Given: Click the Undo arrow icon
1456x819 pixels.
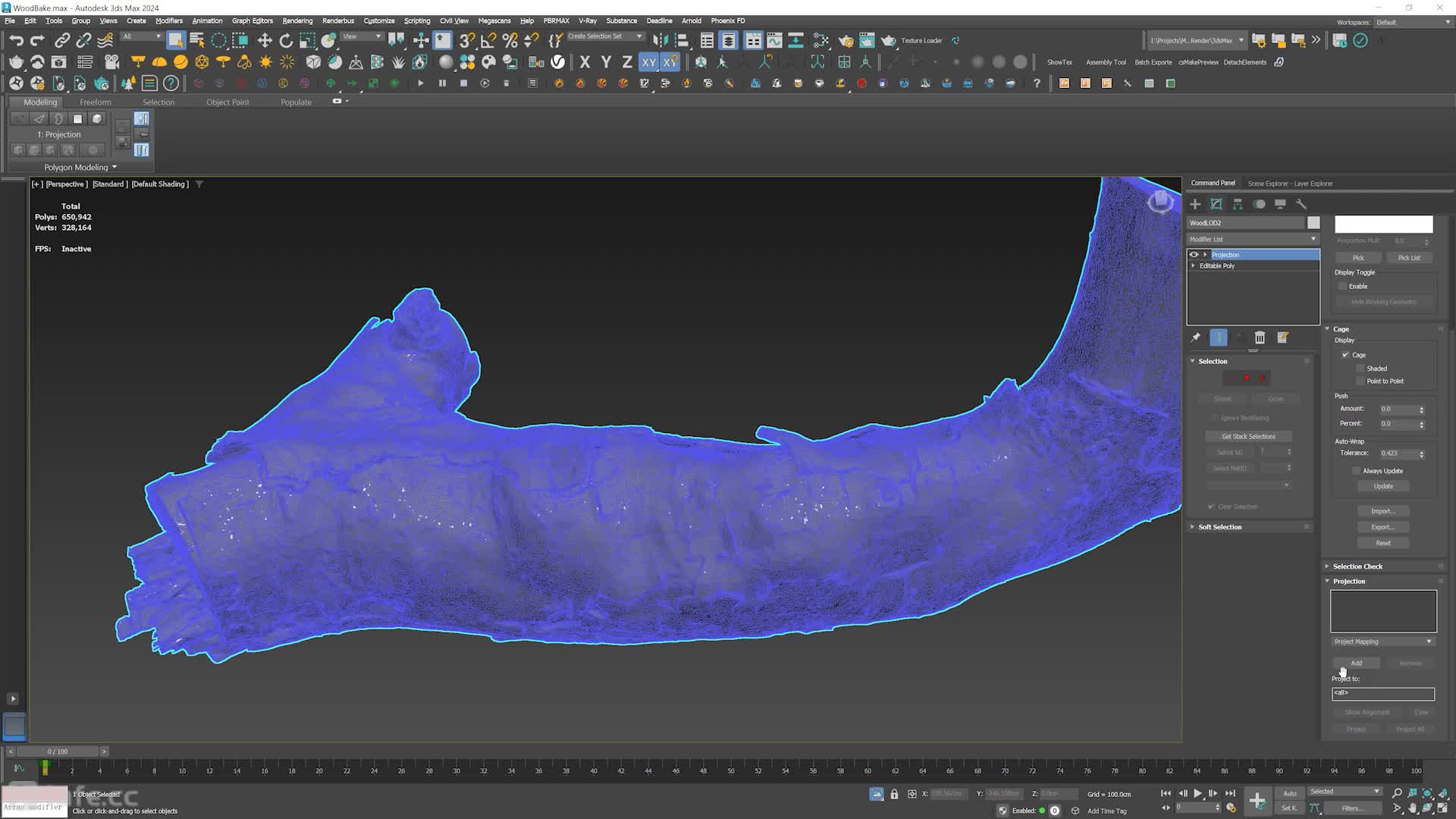Looking at the screenshot, I should 16,40.
